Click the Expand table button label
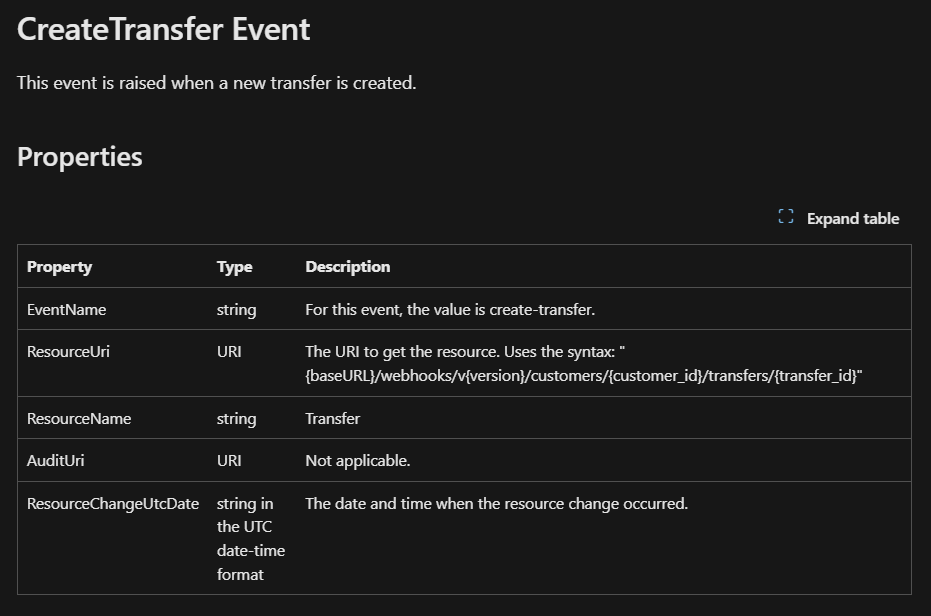This screenshot has width=931, height=616. [853, 219]
